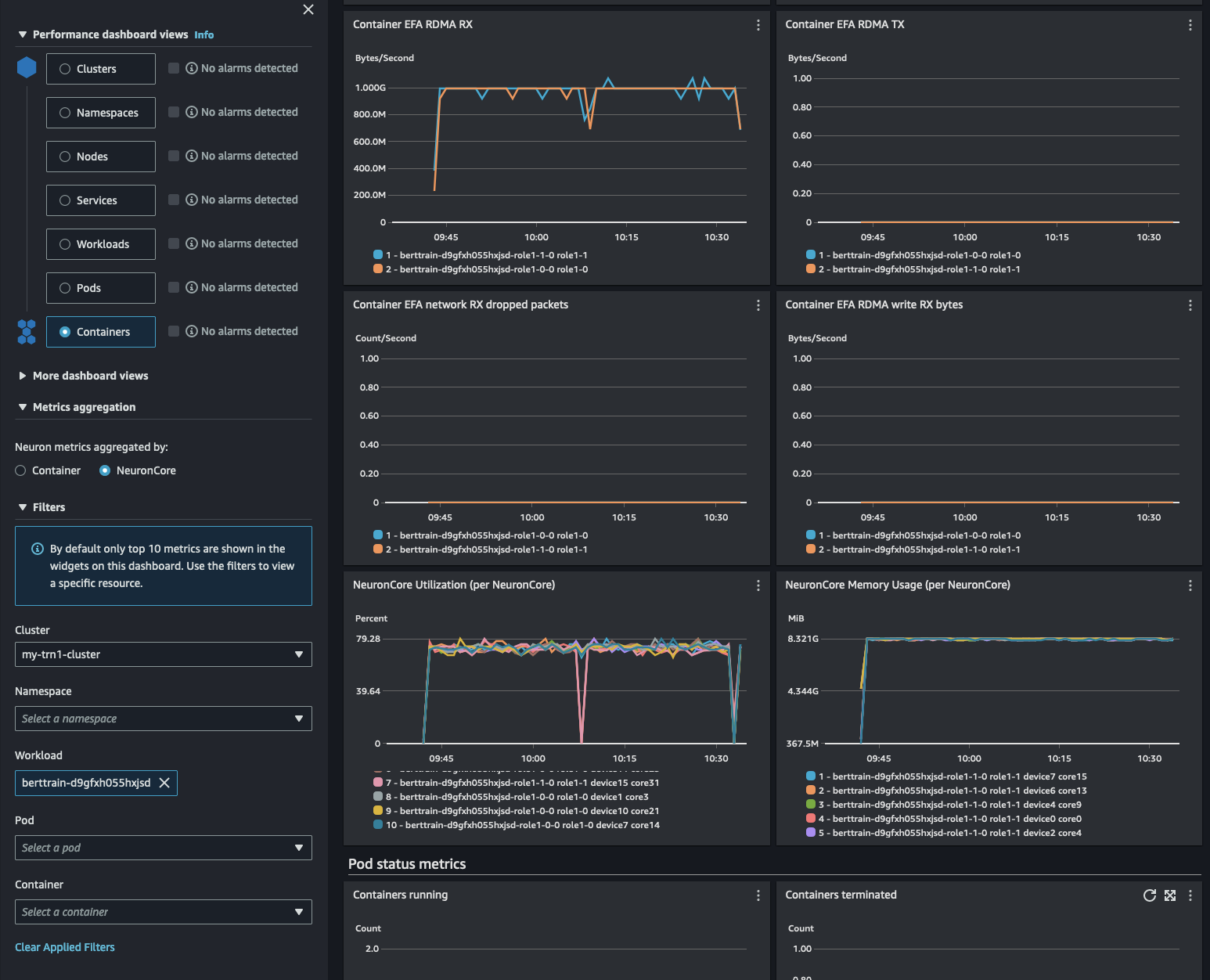
Task: Open the Select a container field
Action: point(163,912)
